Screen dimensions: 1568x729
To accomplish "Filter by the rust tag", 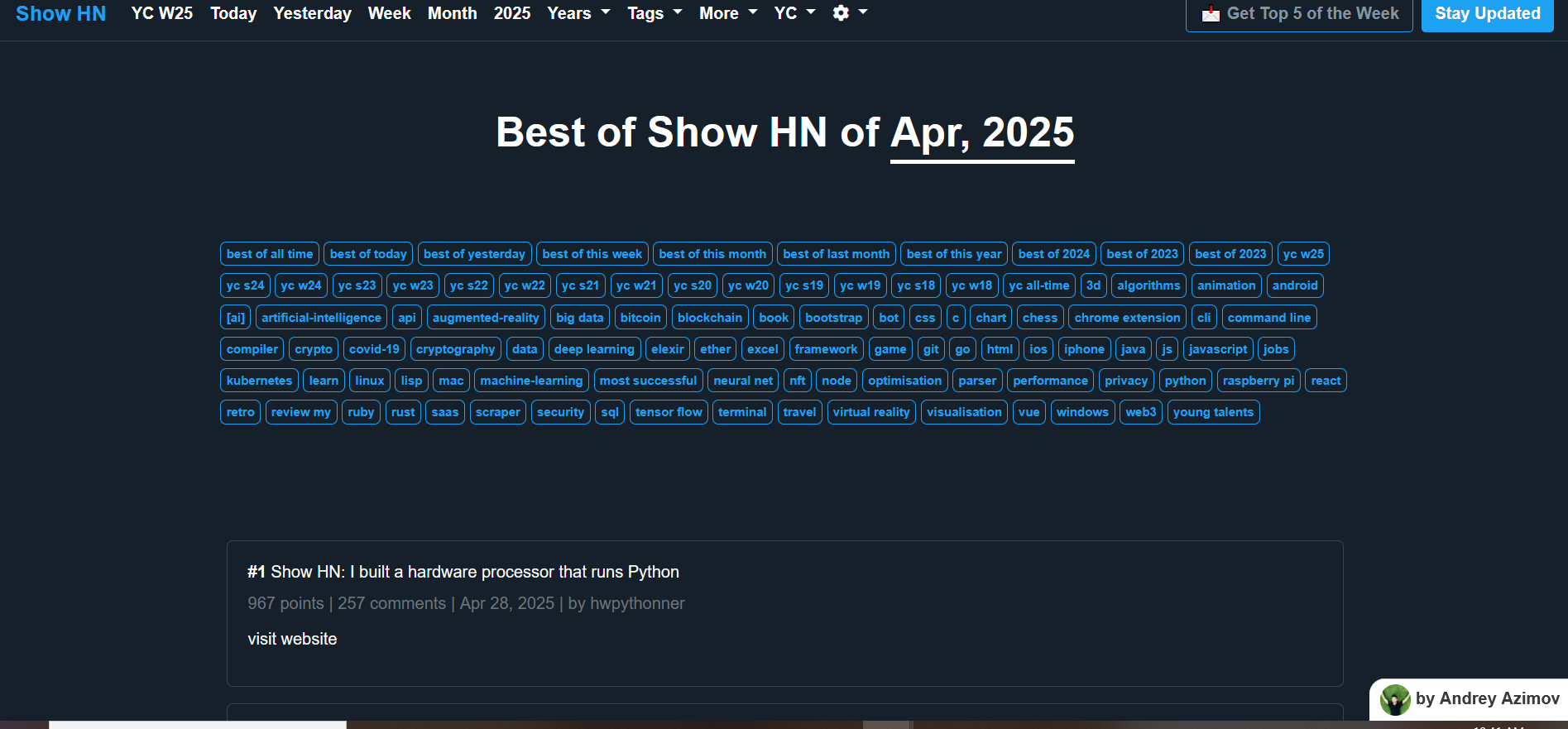I will click(x=403, y=412).
